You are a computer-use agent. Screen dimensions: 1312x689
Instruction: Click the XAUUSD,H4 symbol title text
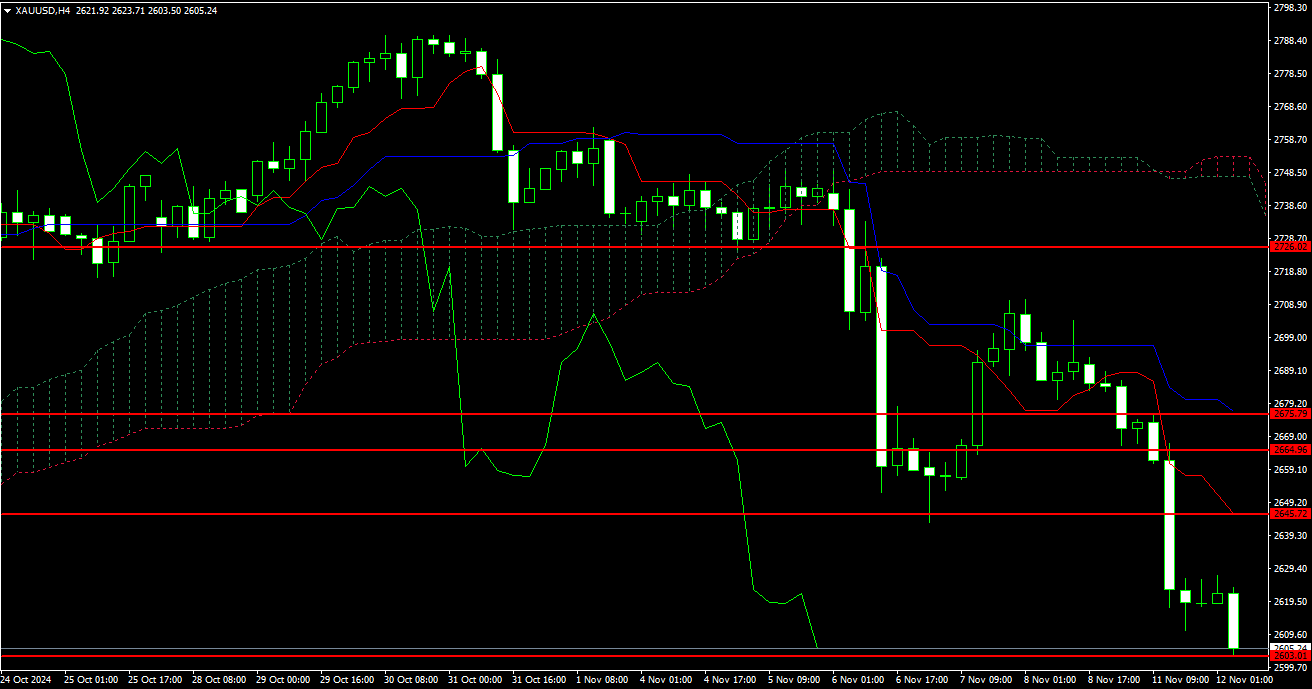pyautogui.click(x=44, y=10)
